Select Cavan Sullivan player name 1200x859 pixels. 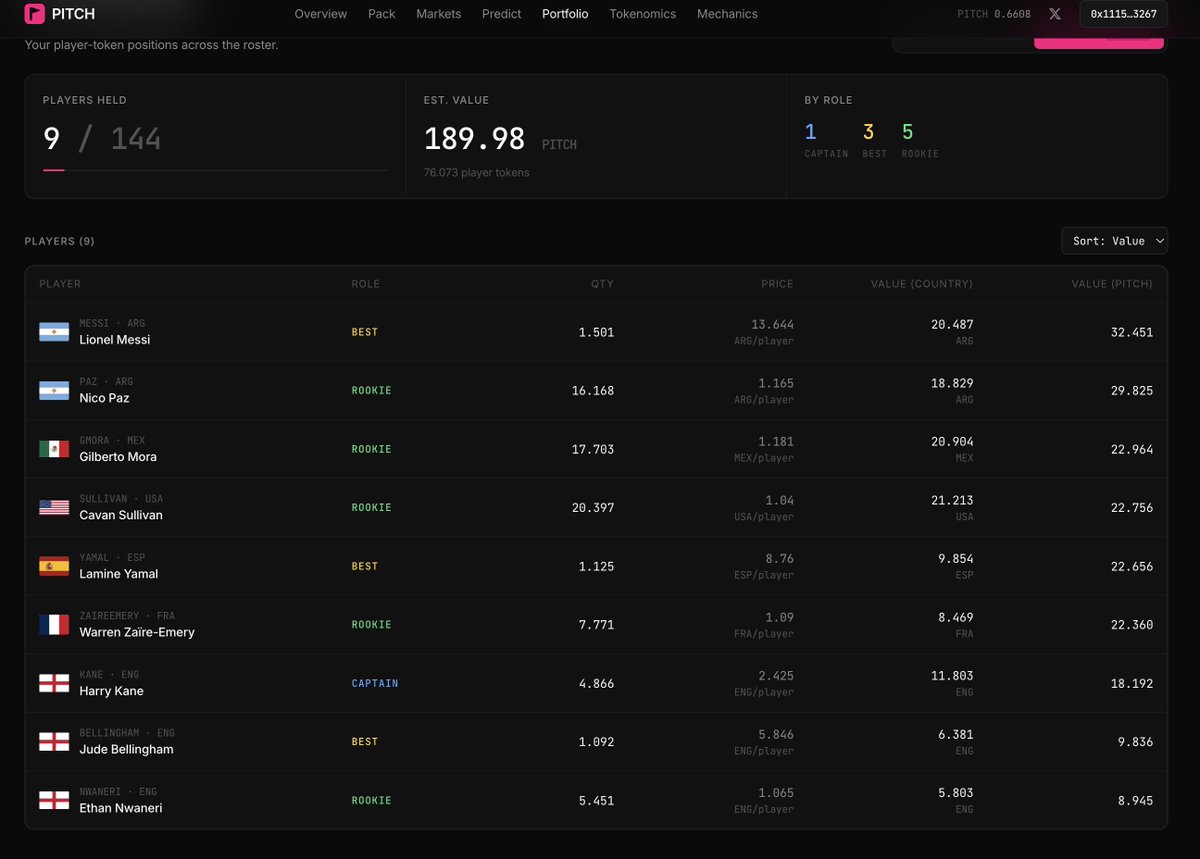(121, 515)
